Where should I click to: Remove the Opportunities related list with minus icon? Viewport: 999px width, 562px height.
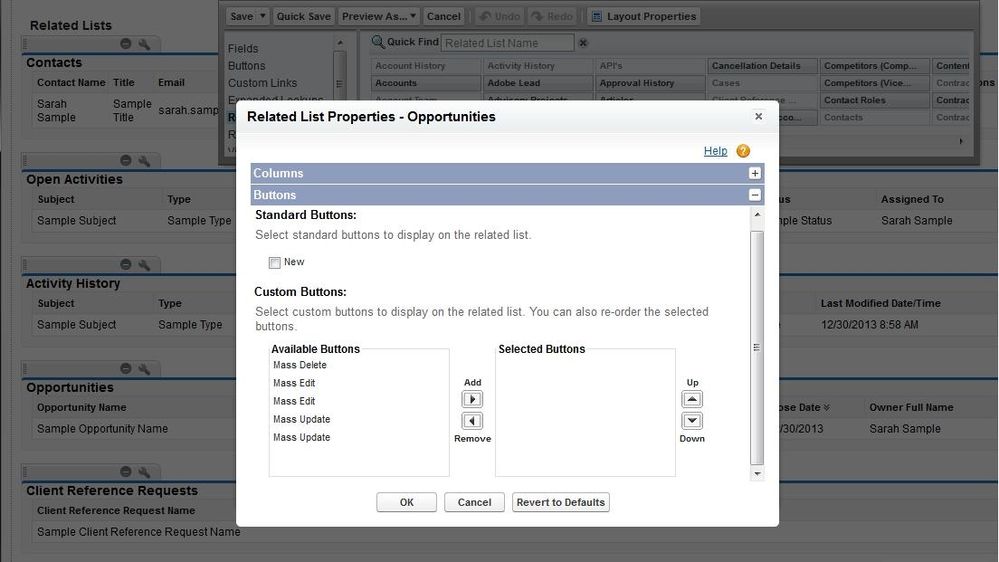[x=126, y=368]
